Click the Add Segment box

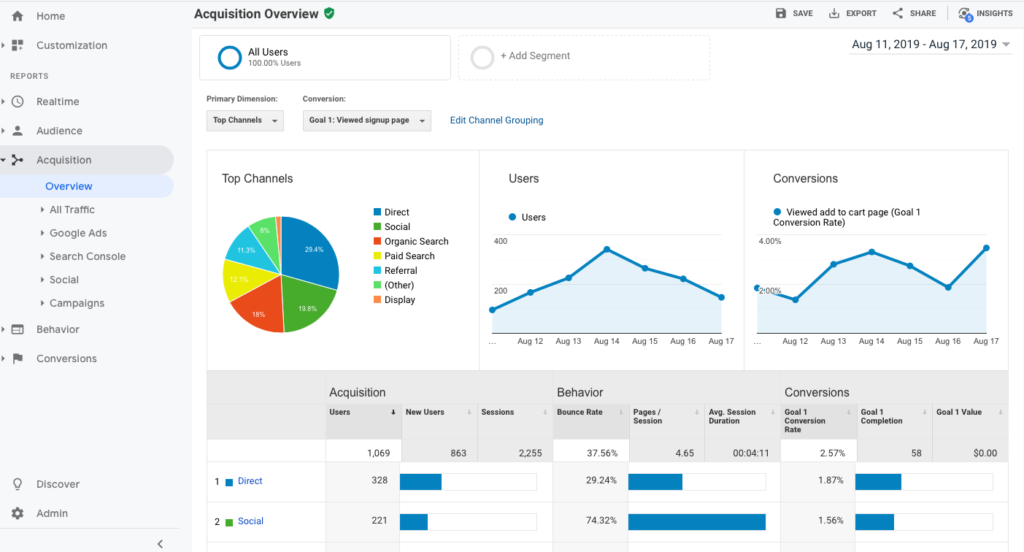pos(583,57)
